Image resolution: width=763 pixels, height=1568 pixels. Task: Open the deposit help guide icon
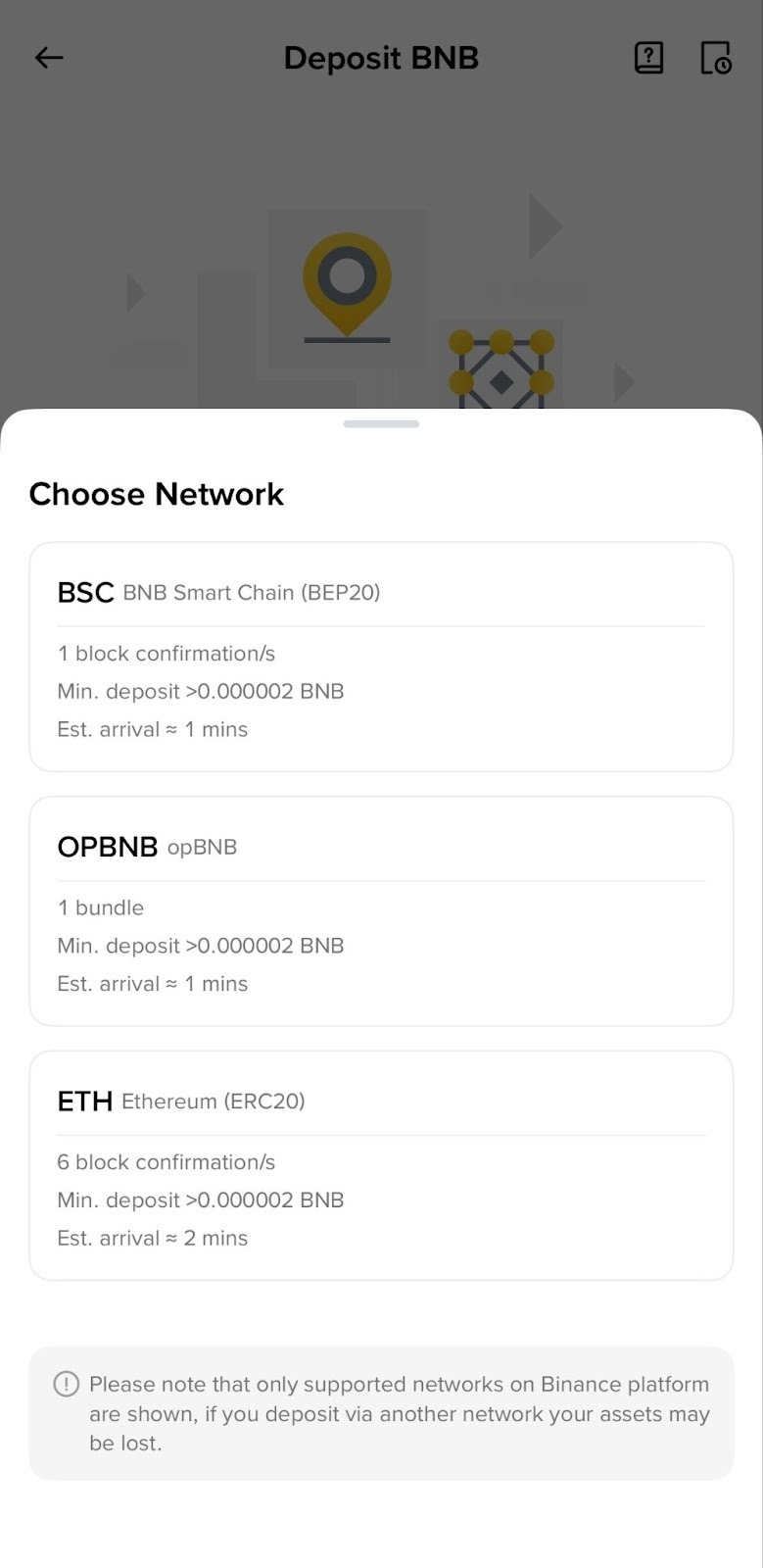[648, 58]
